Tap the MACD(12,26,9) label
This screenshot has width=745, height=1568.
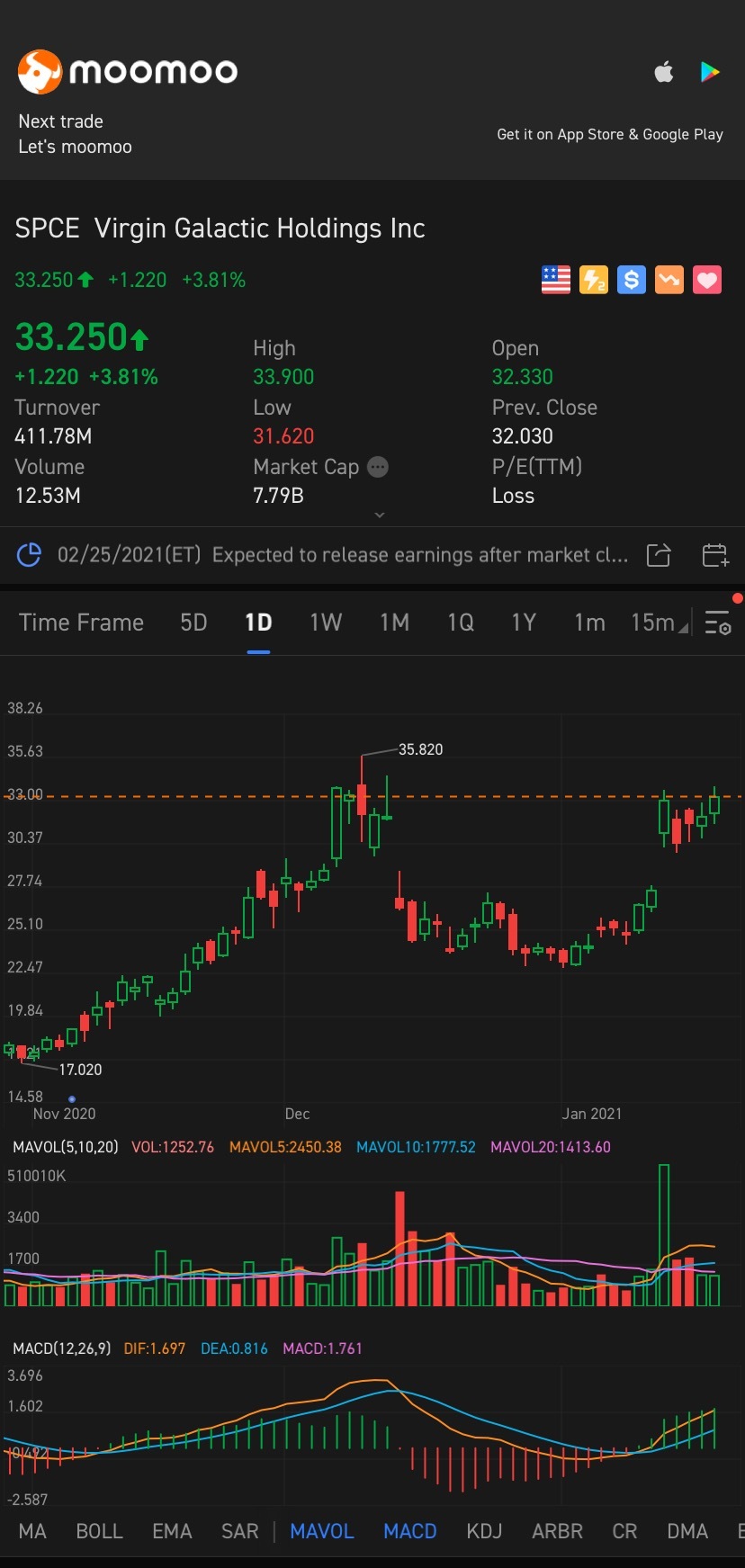click(62, 1348)
